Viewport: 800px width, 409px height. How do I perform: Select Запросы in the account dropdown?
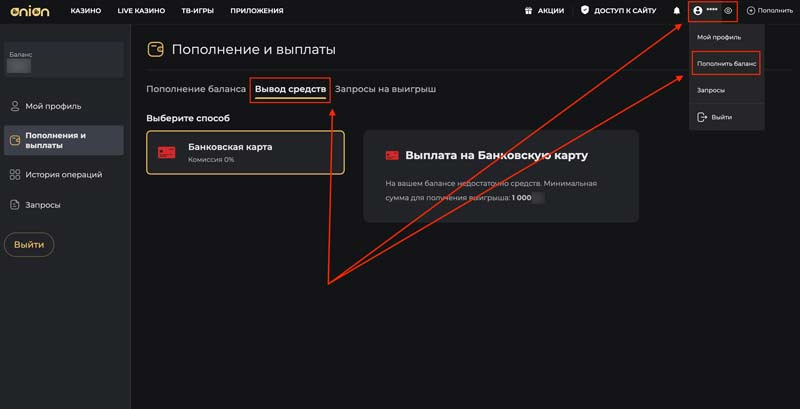[711, 90]
